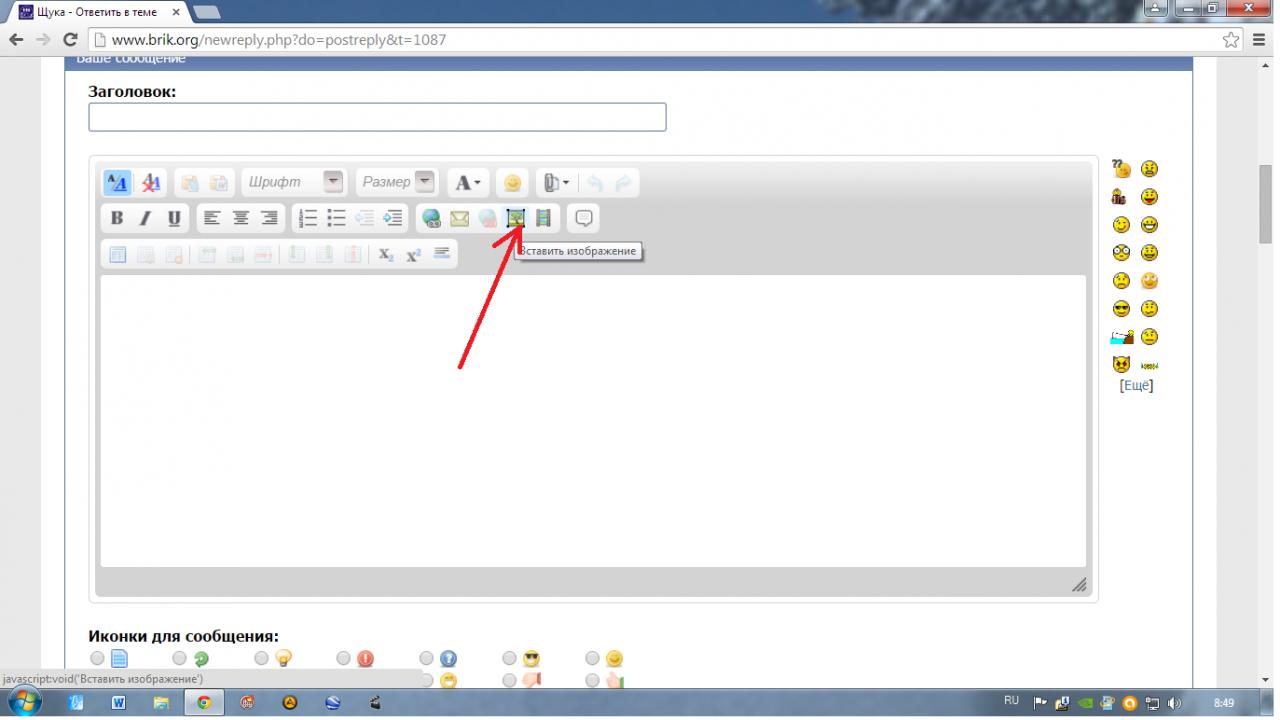Open the Шрифт font dropdown
Screen dimensions: 1280x720
333,182
